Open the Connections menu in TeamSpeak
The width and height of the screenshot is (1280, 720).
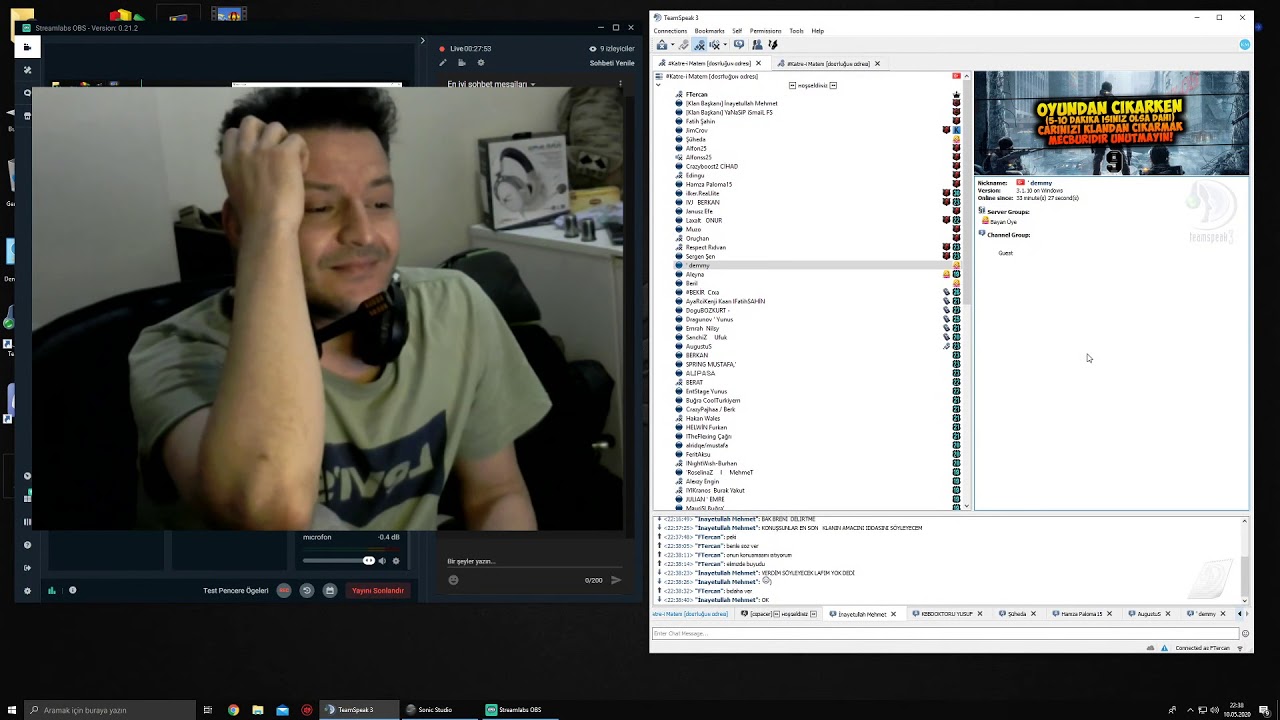670,31
